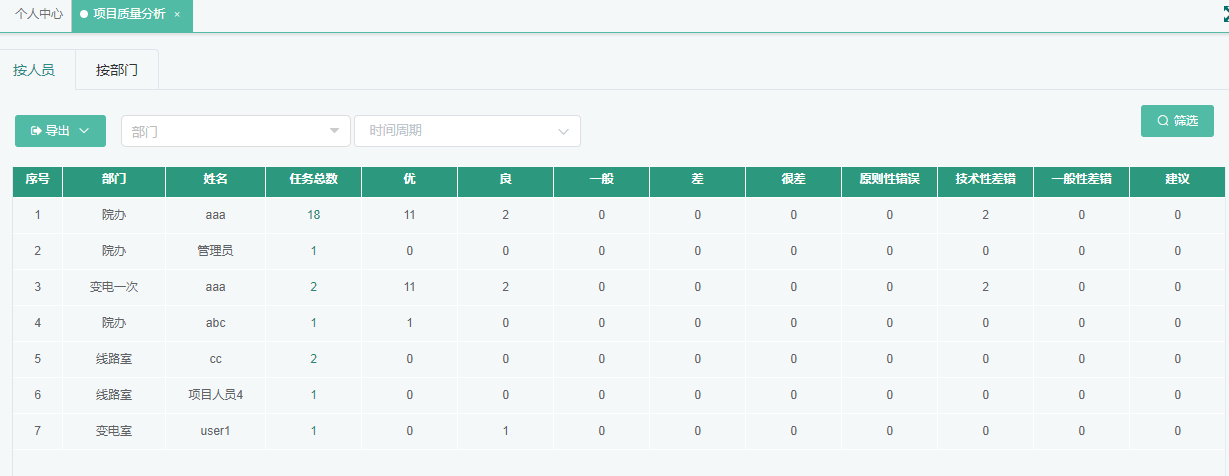Screen dimensions: 1229x476
Task: Click the magnifier icon on 筛选 button
Action: click(x=1162, y=121)
